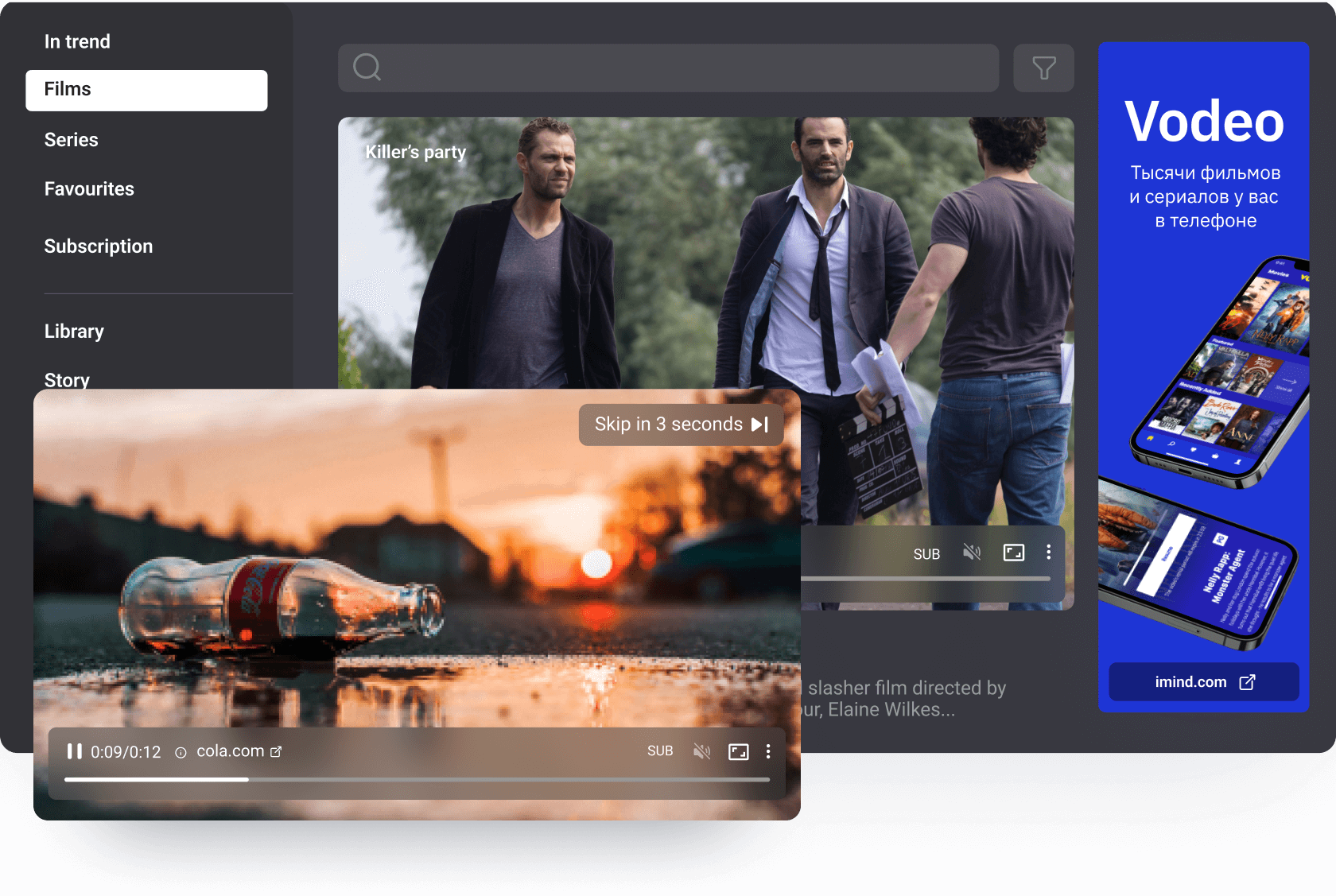Viewport: 1336px width, 896px height.
Task: Open the filter icon beside the search bar
Action: [1043, 68]
